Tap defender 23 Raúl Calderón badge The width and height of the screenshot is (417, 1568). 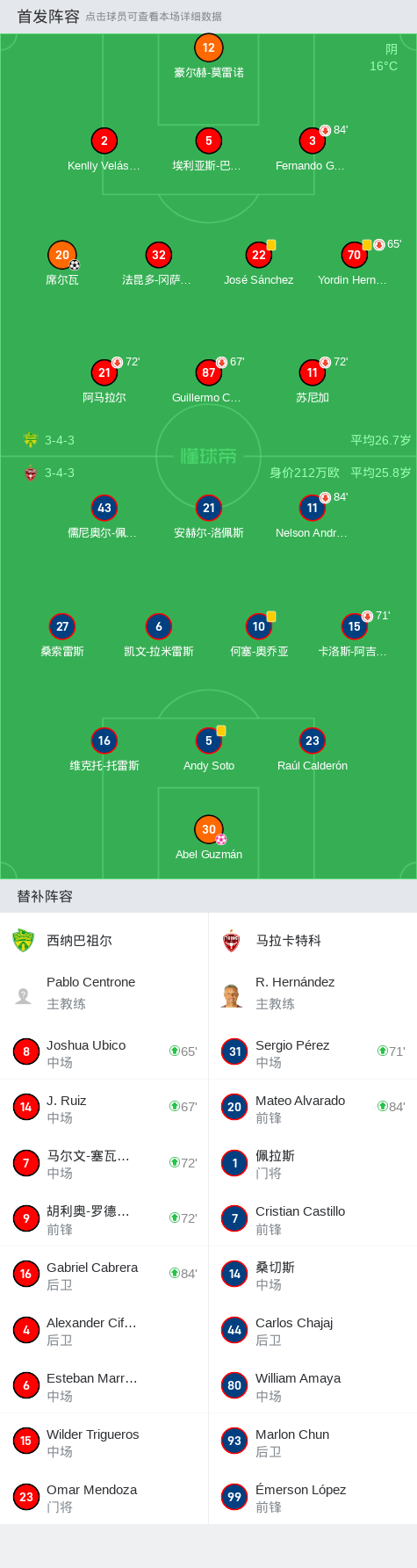tap(312, 741)
